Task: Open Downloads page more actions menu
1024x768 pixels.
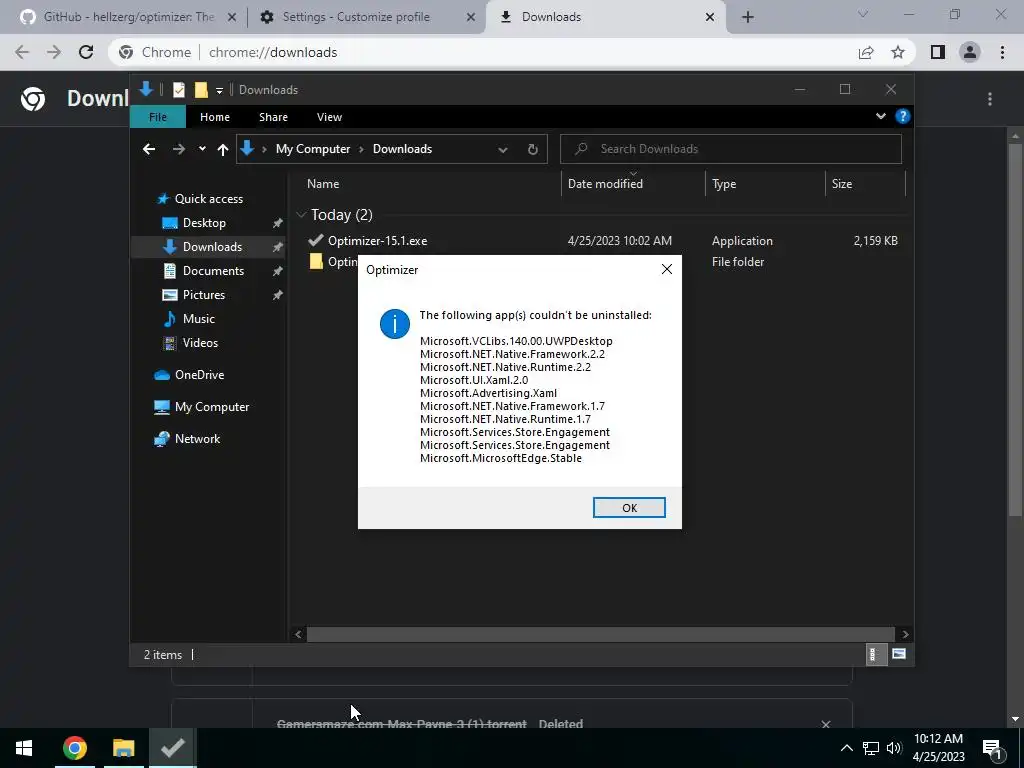Action: tap(990, 99)
